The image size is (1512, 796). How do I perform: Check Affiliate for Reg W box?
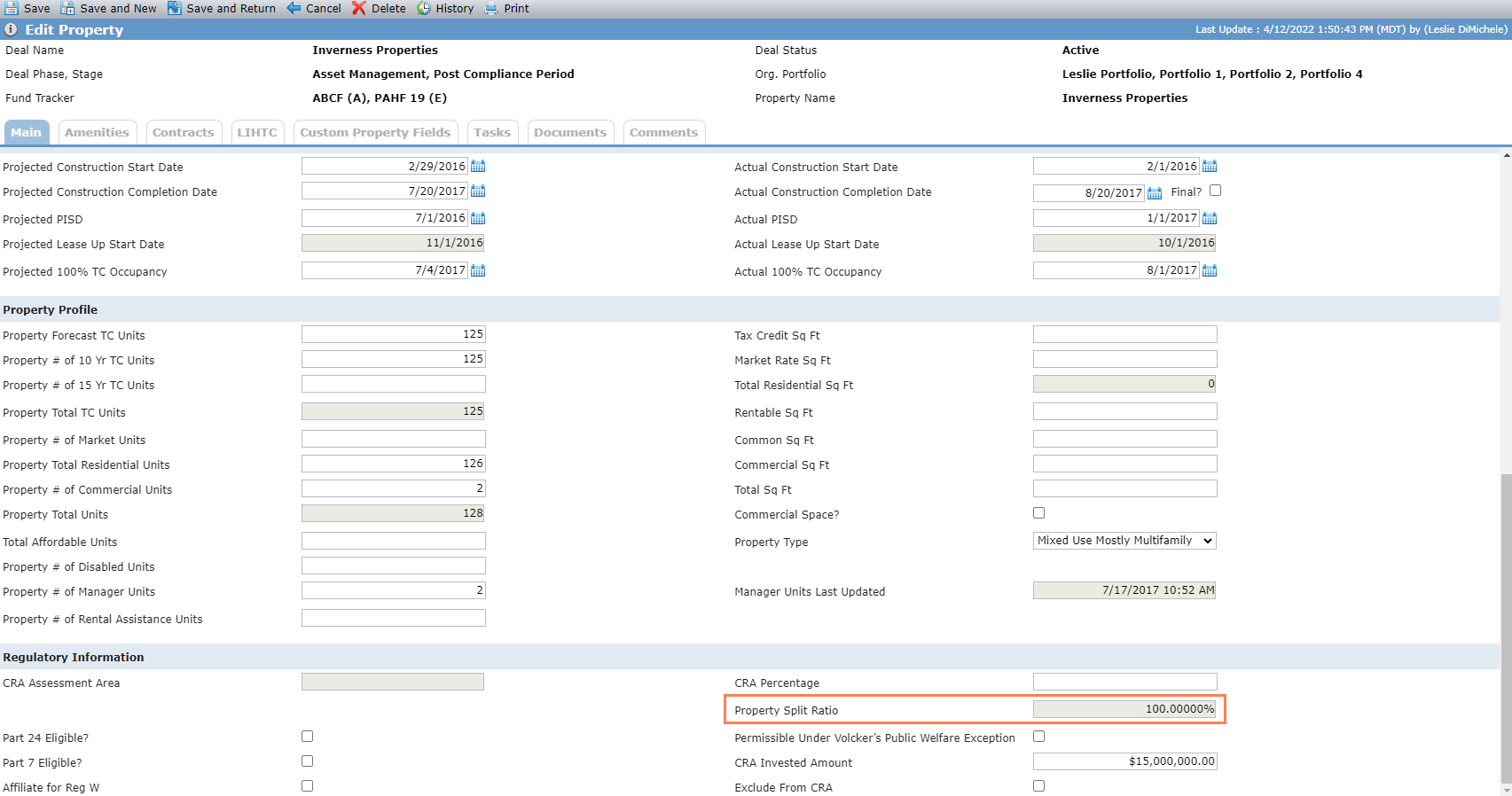(x=308, y=786)
